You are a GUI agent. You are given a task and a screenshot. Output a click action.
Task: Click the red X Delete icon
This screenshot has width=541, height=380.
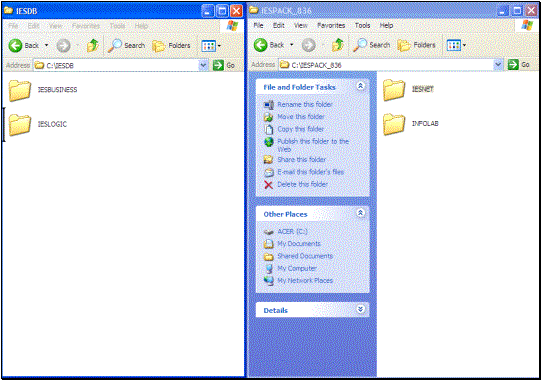click(268, 185)
